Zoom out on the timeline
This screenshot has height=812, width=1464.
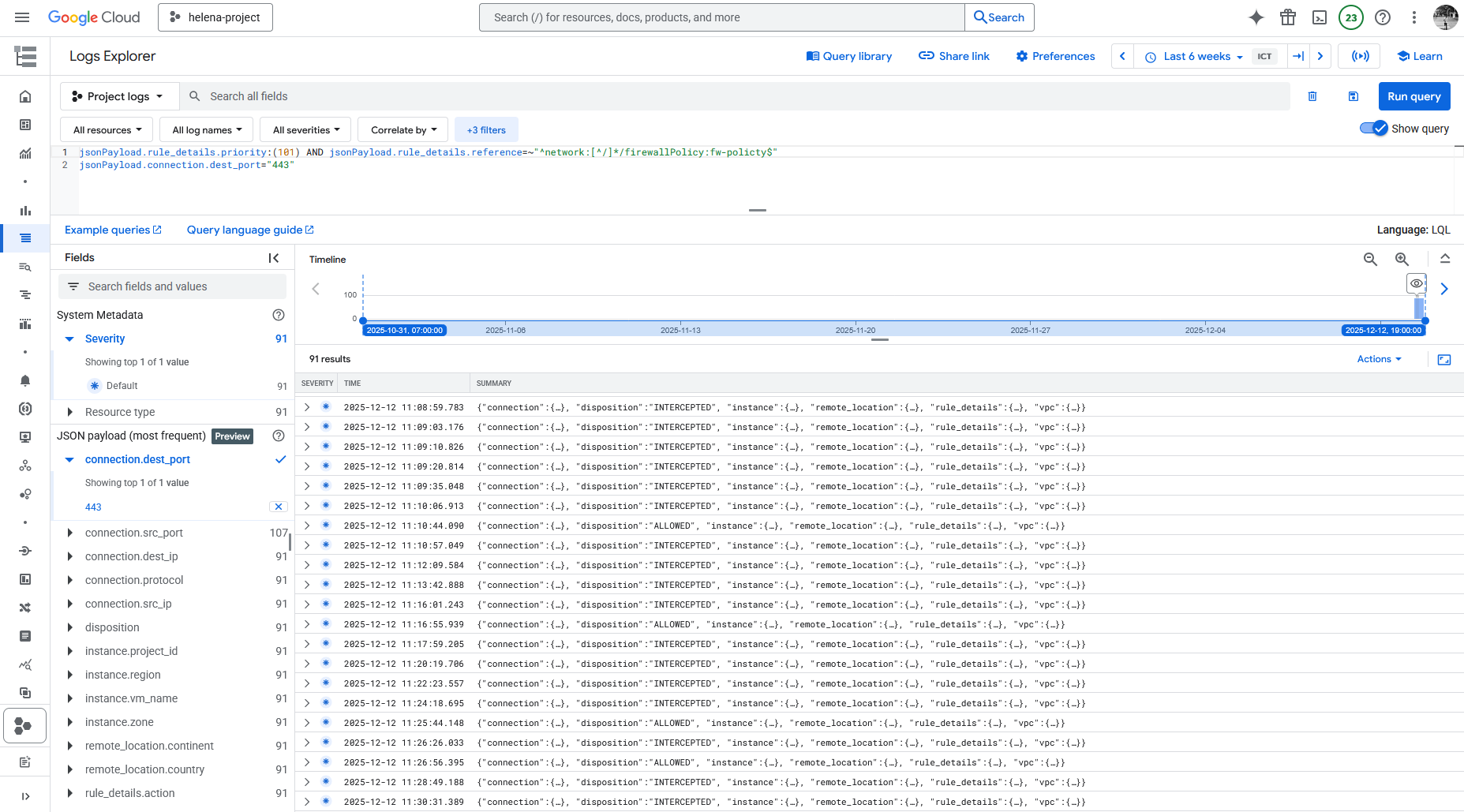coord(1370,259)
